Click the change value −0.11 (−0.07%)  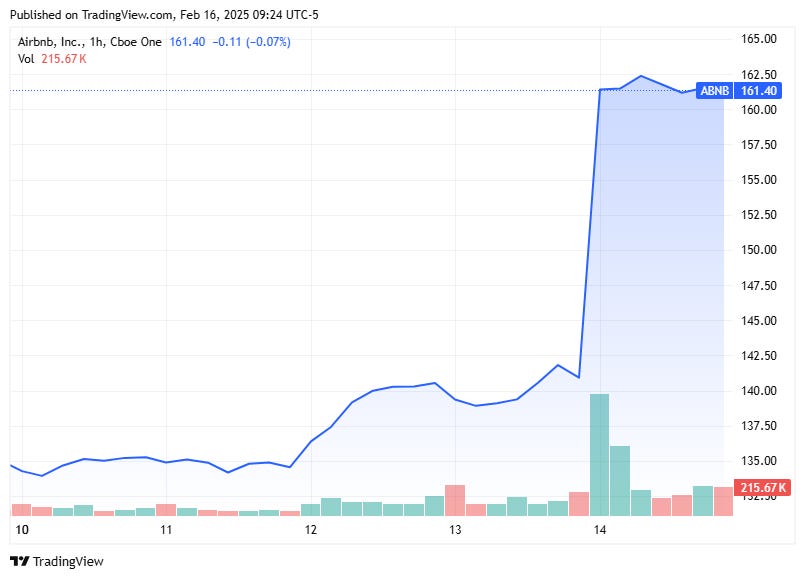pos(252,42)
